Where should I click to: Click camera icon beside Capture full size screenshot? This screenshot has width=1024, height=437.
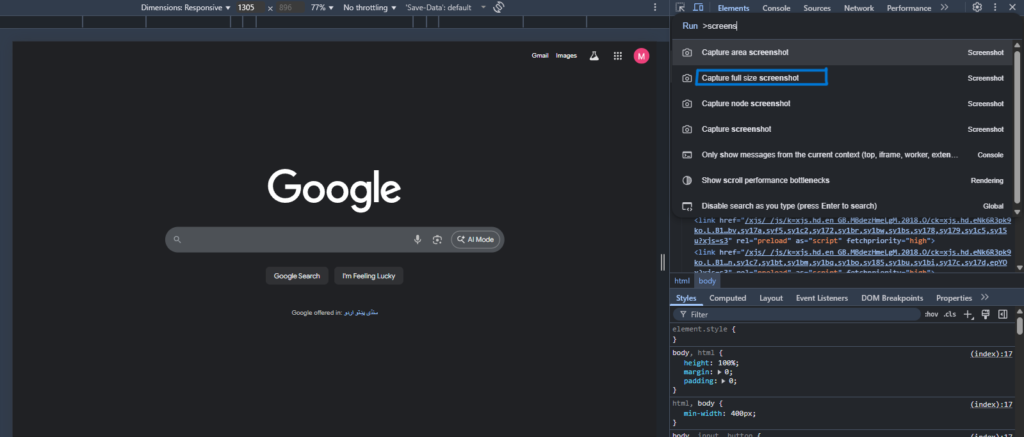pyautogui.click(x=687, y=78)
